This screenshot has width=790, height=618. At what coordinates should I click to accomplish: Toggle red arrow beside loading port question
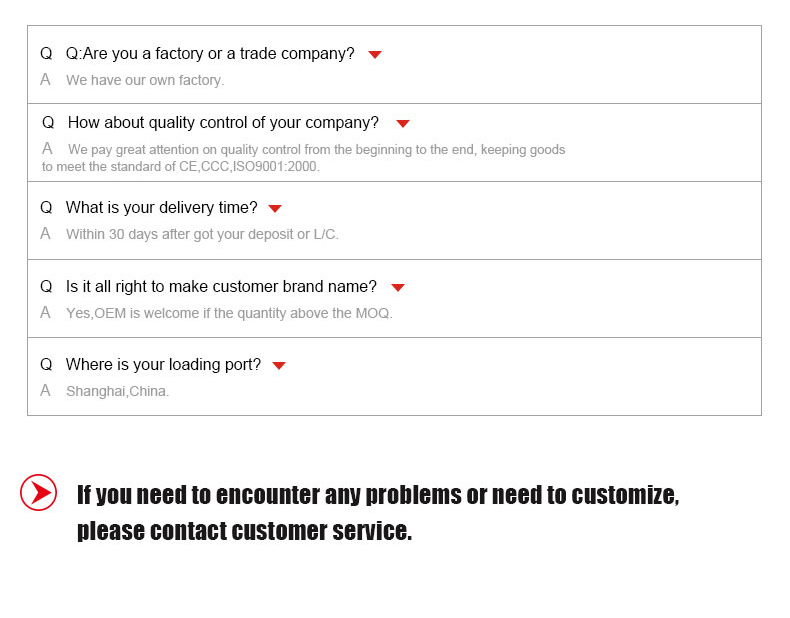click(x=279, y=366)
